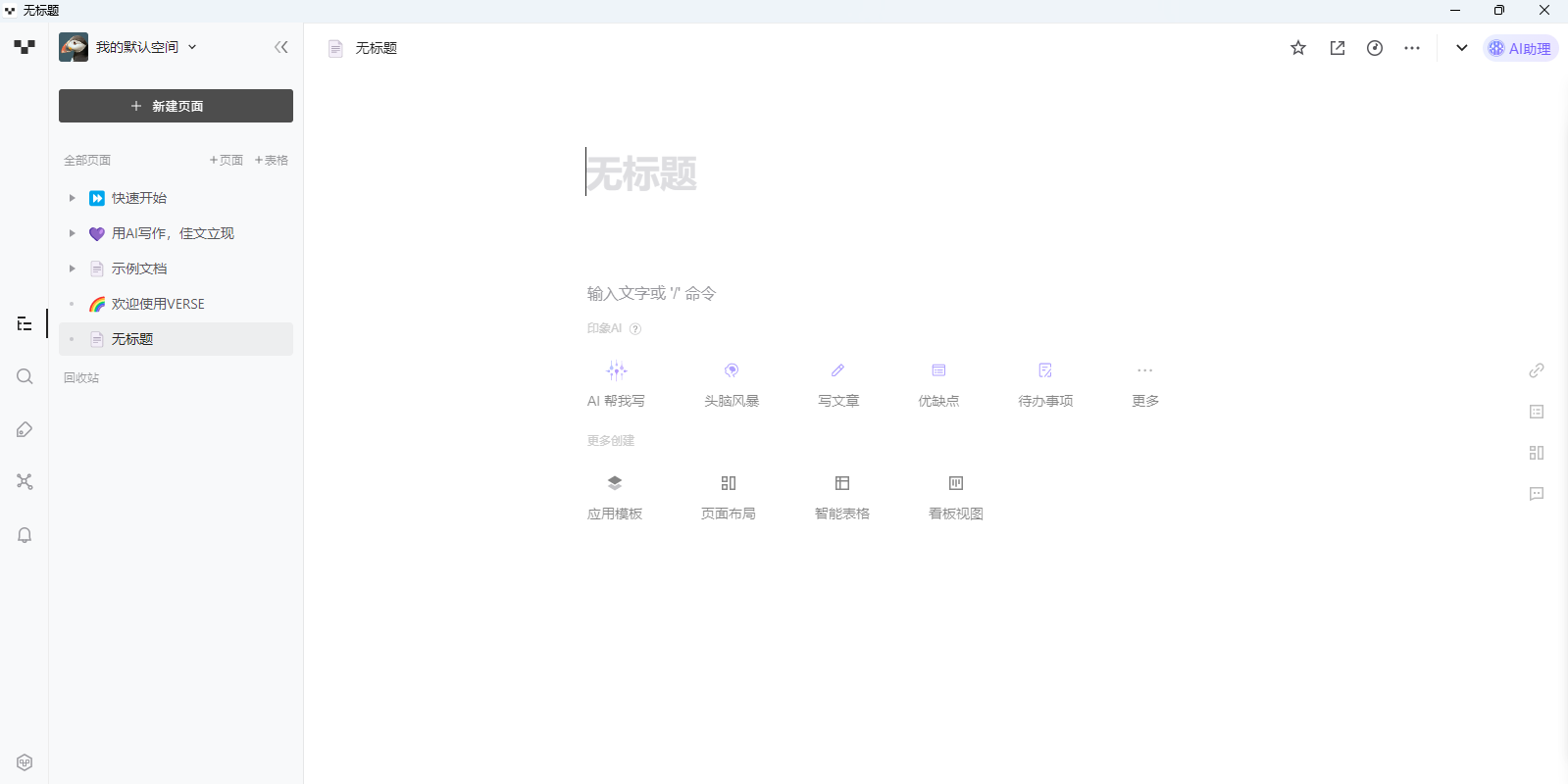Image resolution: width=1568 pixels, height=784 pixels.
Task: Click the +页面 link
Action: point(226,160)
